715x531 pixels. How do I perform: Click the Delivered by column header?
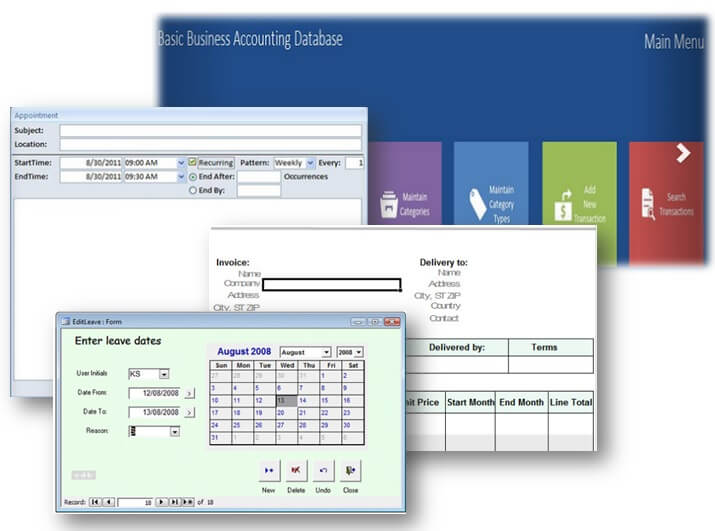click(456, 348)
